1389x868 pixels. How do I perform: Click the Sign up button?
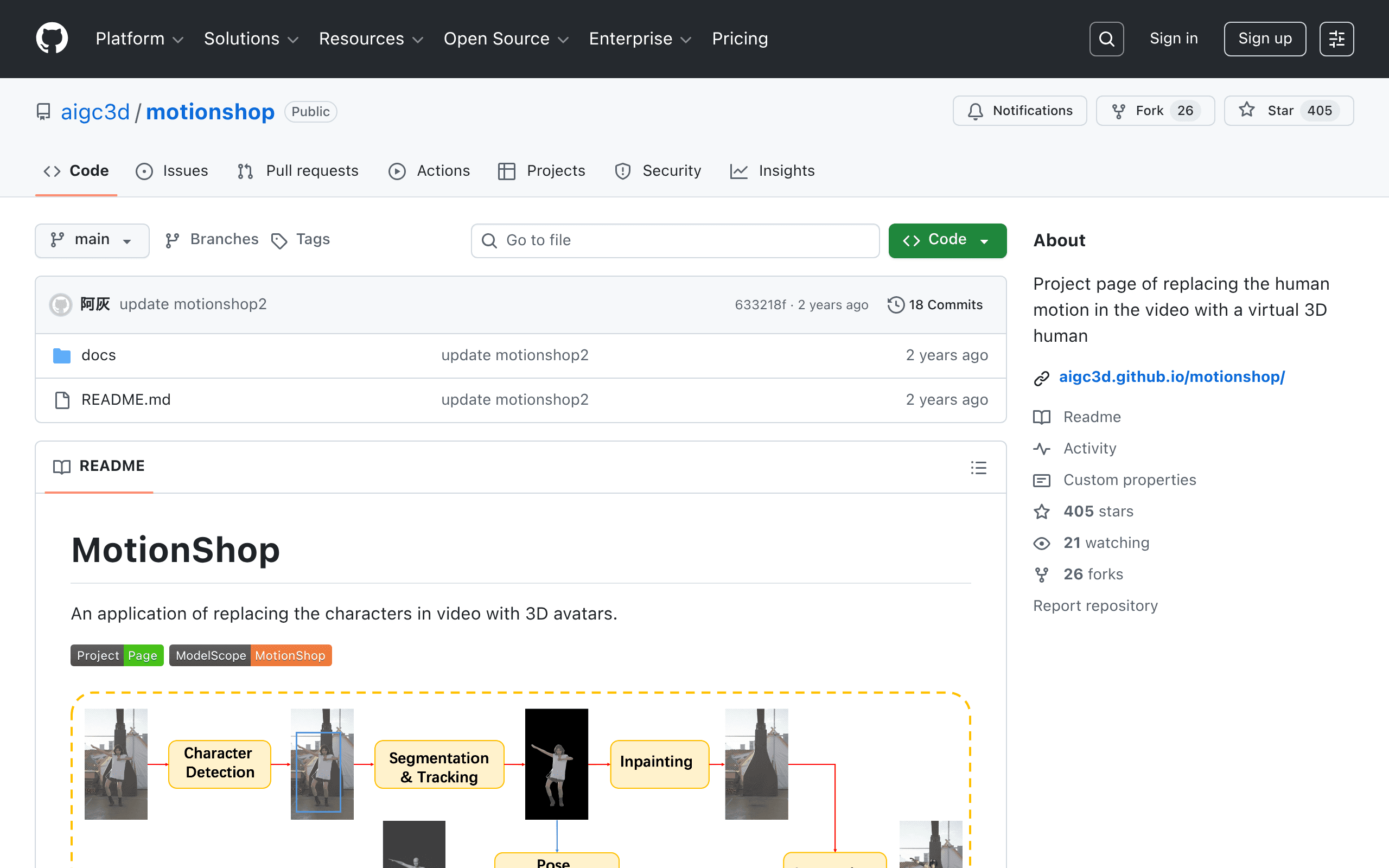click(x=1264, y=39)
